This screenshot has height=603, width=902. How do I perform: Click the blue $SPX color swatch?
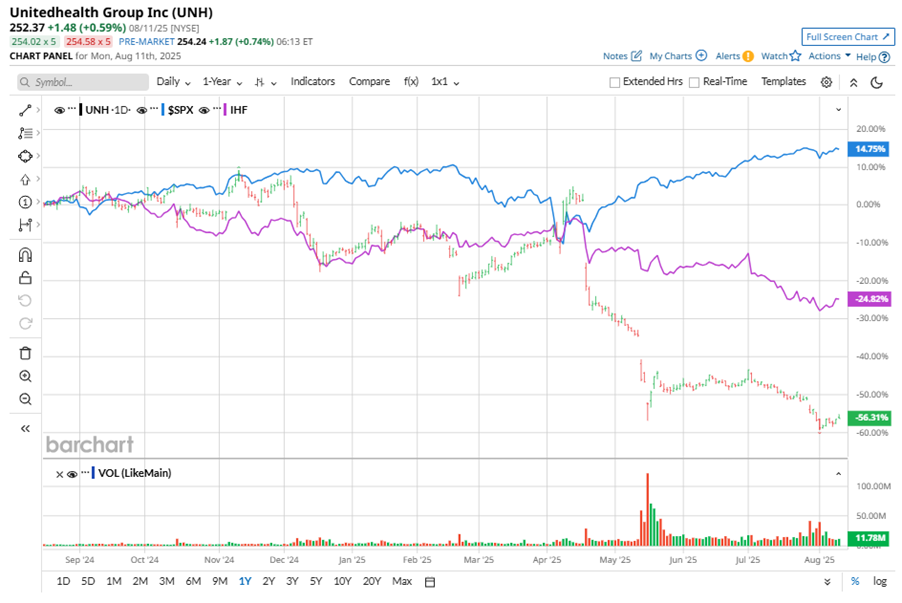pos(163,109)
